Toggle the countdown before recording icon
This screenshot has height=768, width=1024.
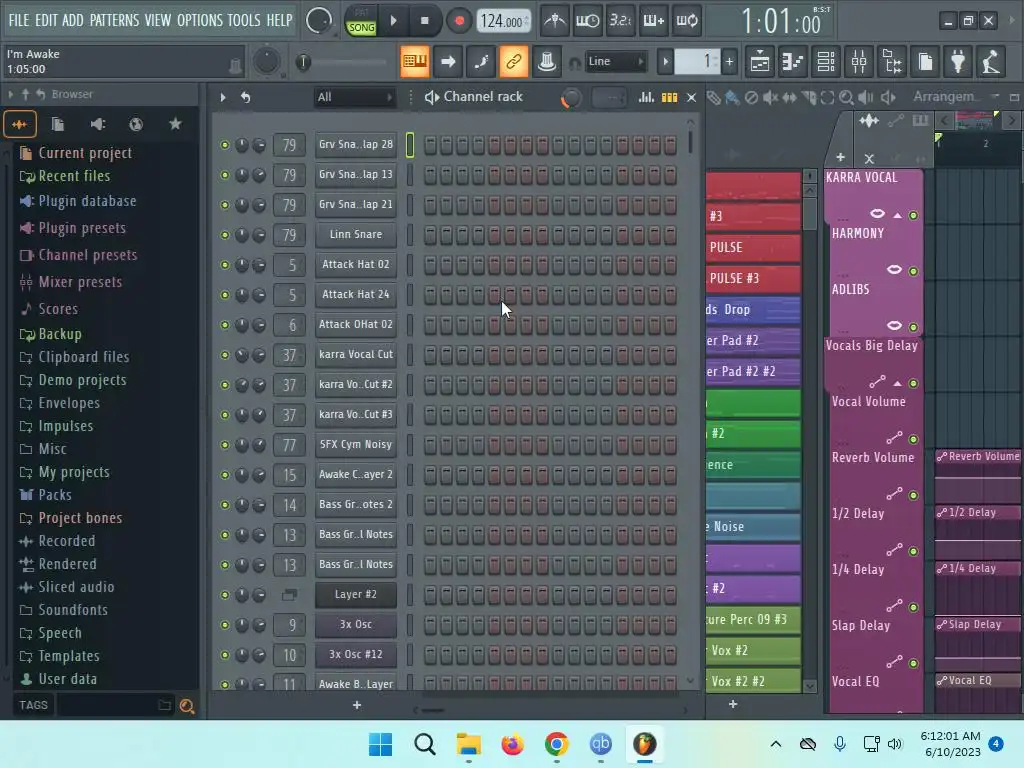pyautogui.click(x=620, y=21)
